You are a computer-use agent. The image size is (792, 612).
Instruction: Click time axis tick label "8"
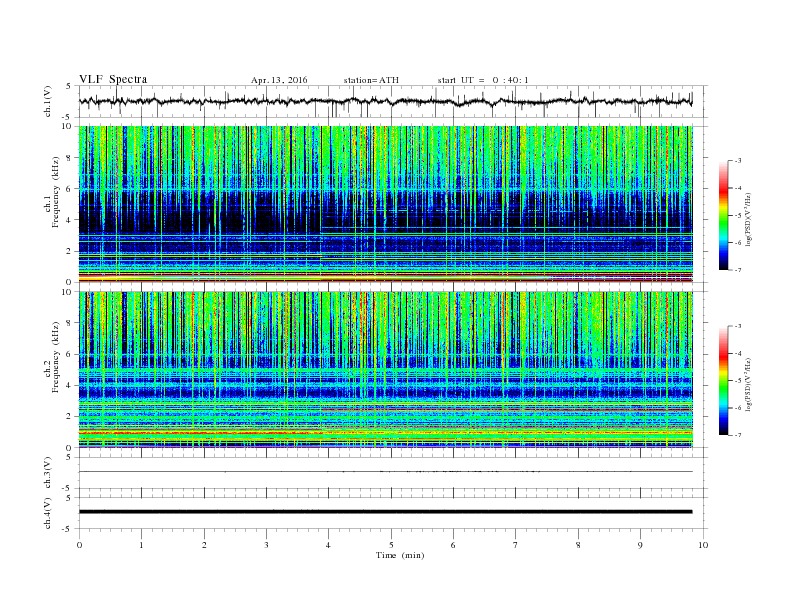(578, 545)
